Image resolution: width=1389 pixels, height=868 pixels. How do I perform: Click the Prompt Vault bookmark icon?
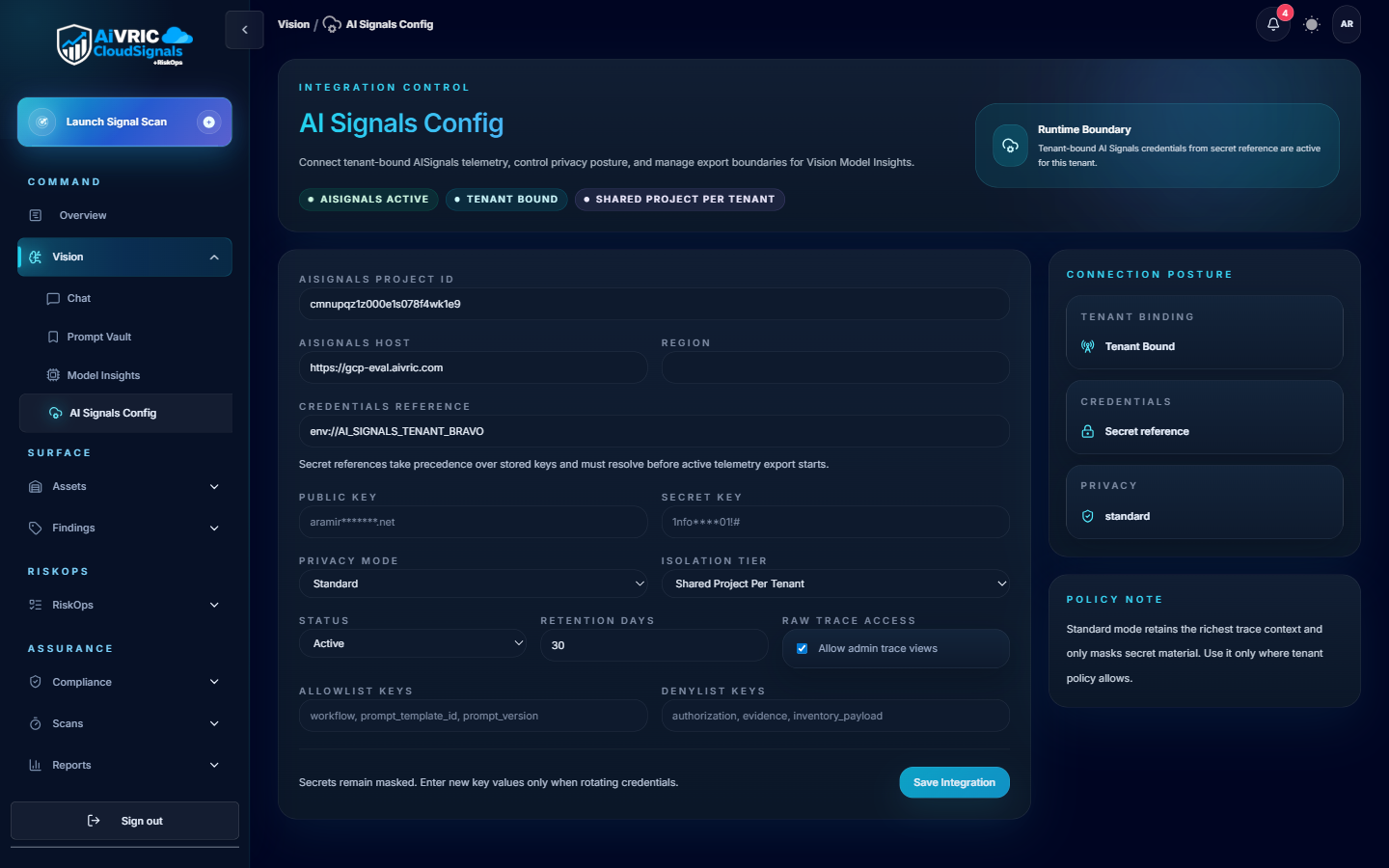(x=53, y=337)
